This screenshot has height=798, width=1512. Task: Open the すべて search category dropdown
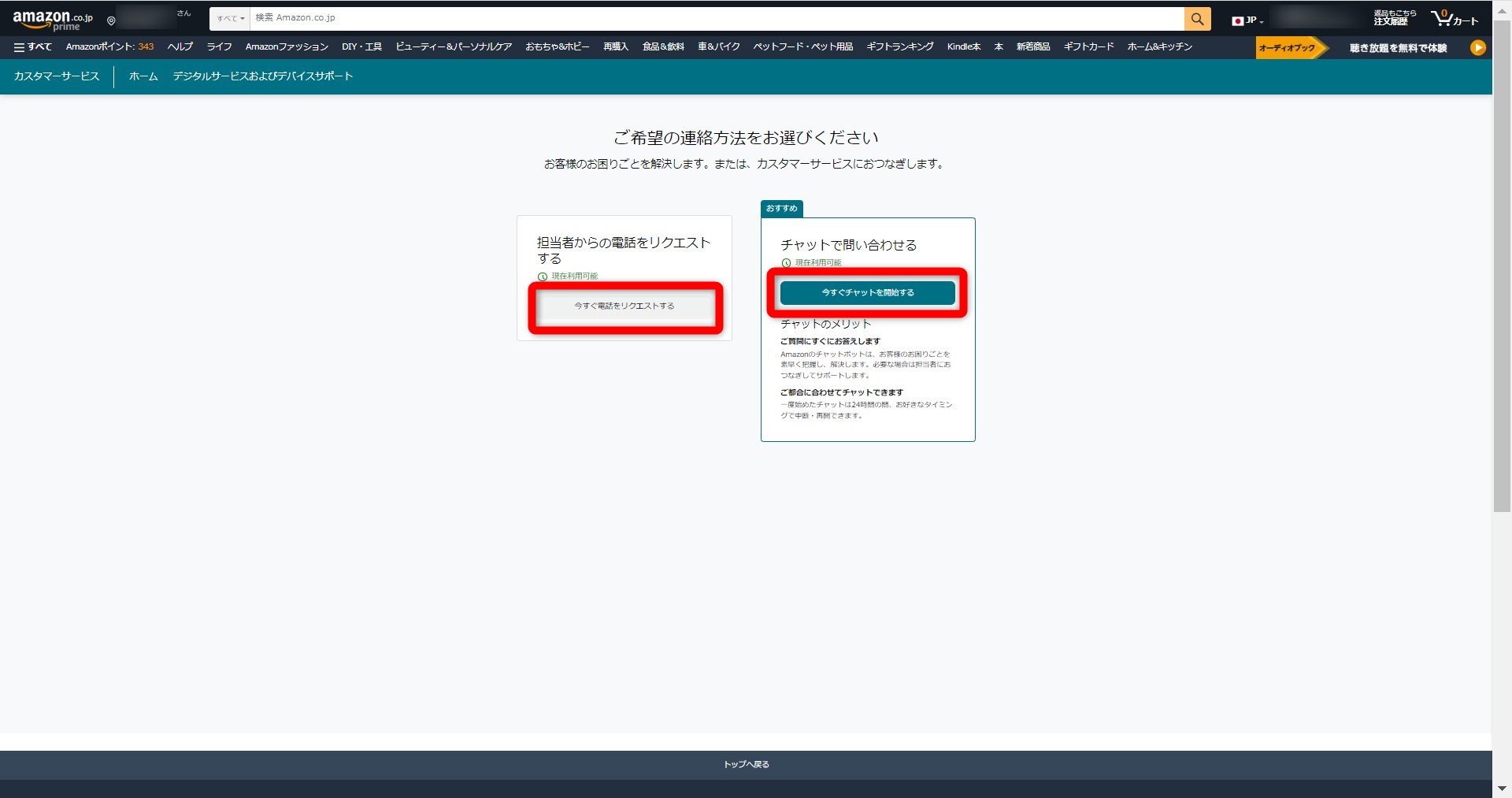(230, 19)
